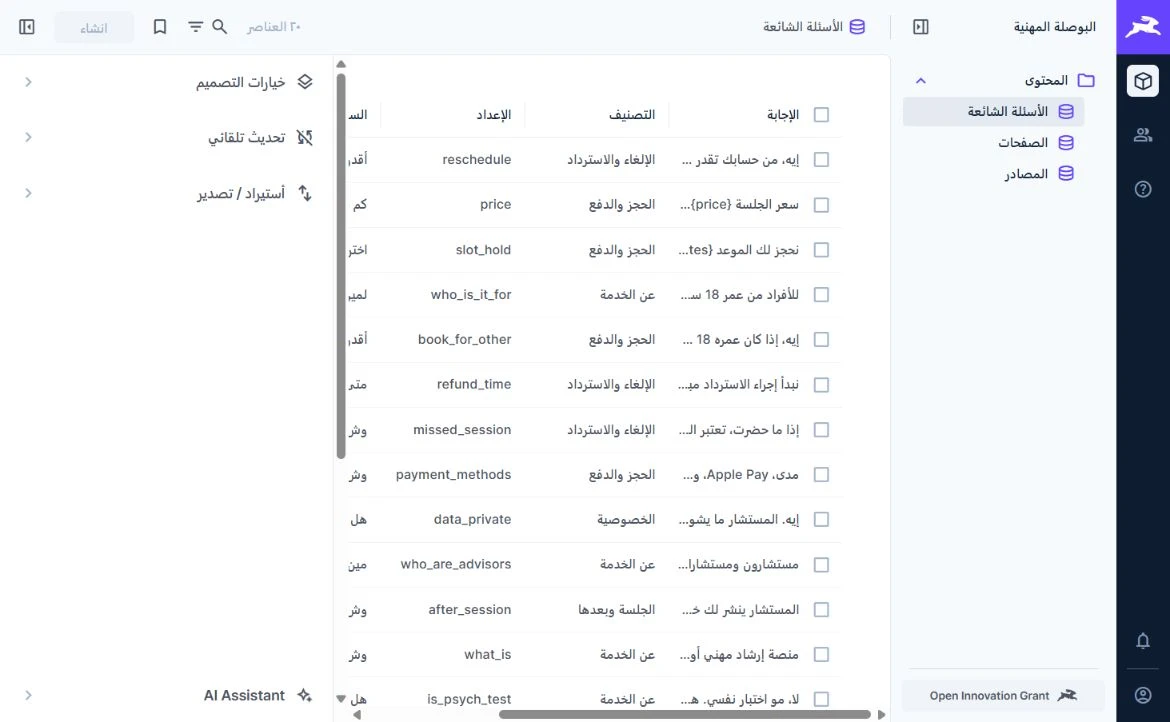Click the database icon beside المصادر
Viewport: 1170px width, 722px height.
1066,174
